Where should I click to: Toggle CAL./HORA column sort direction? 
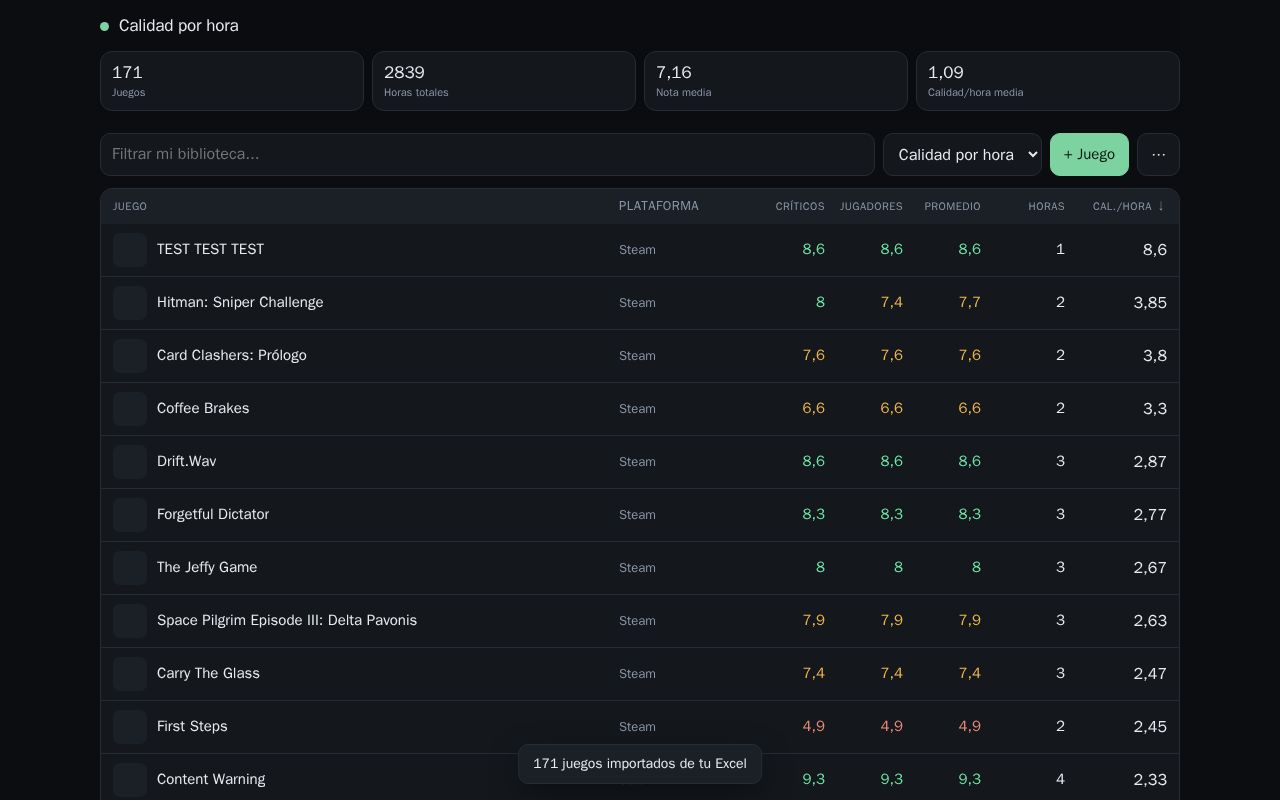coord(1129,206)
